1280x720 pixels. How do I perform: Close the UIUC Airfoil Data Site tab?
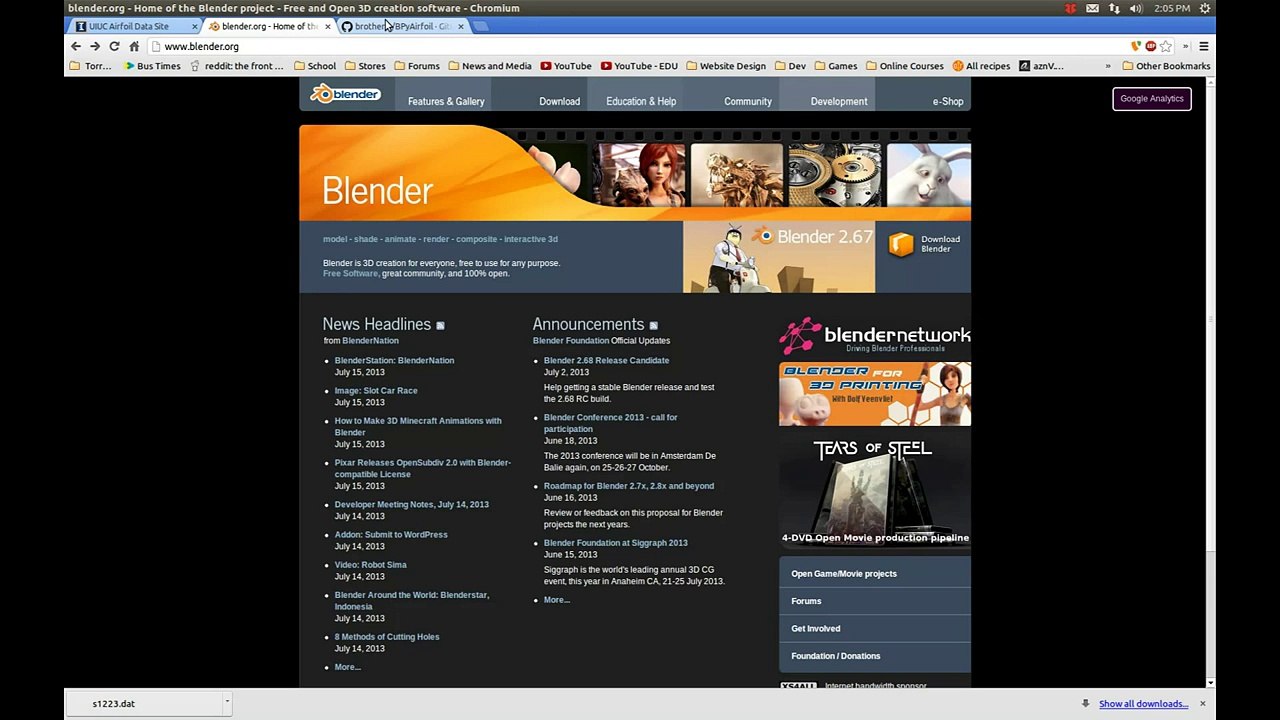(194, 26)
